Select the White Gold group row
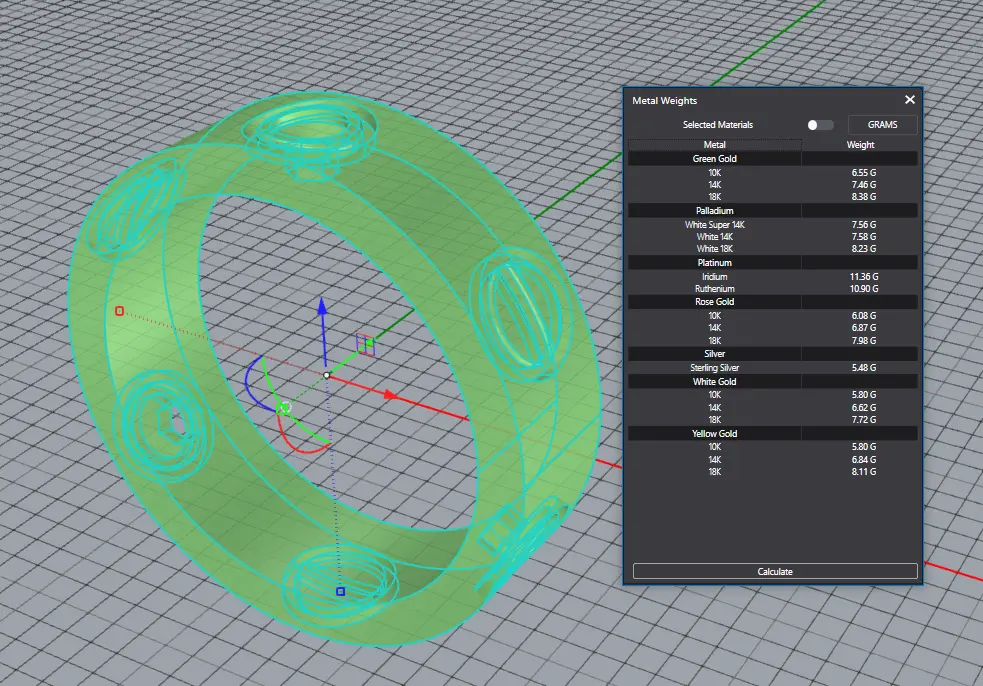 click(773, 381)
